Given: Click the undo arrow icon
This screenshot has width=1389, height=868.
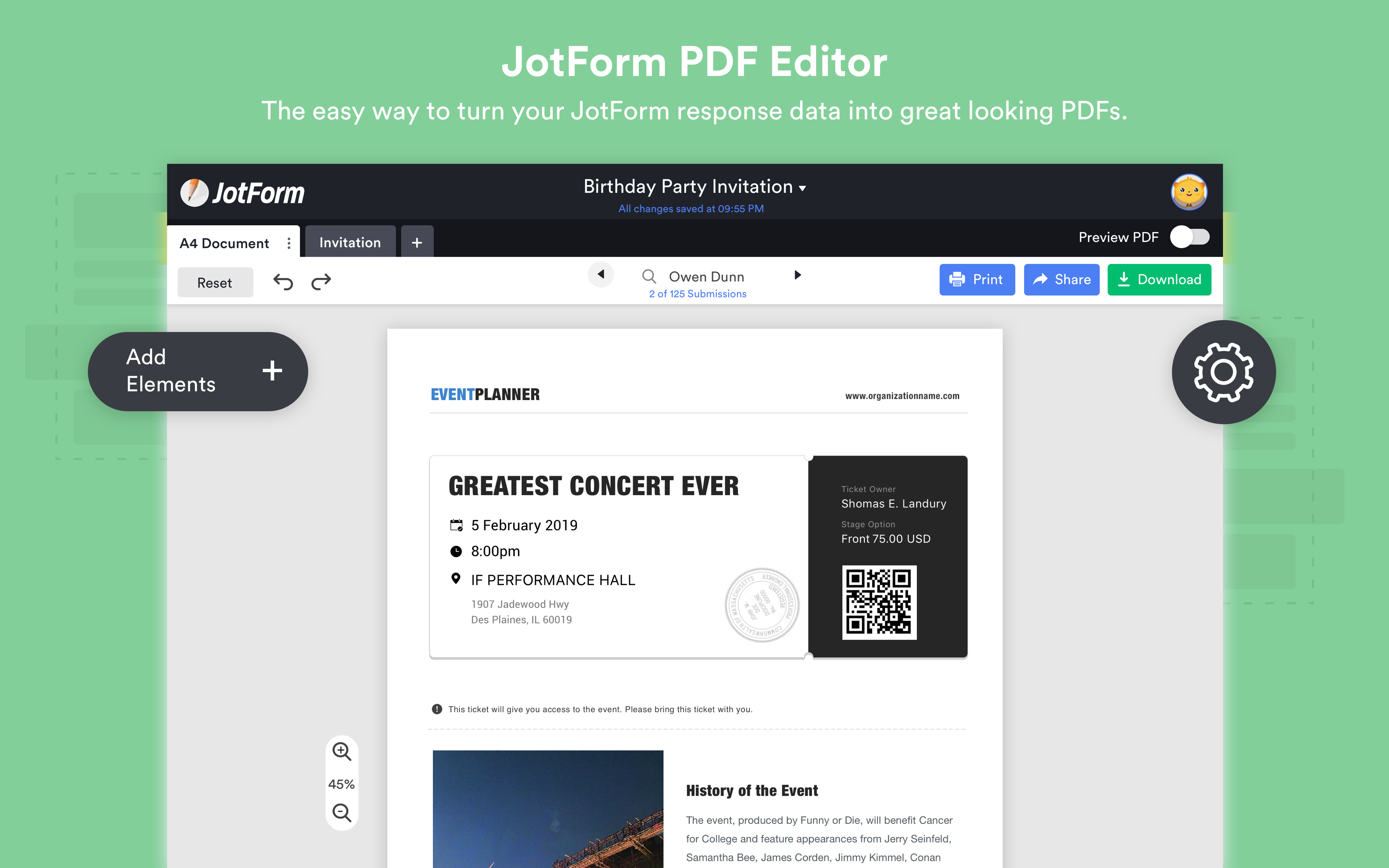Looking at the screenshot, I should (x=283, y=282).
